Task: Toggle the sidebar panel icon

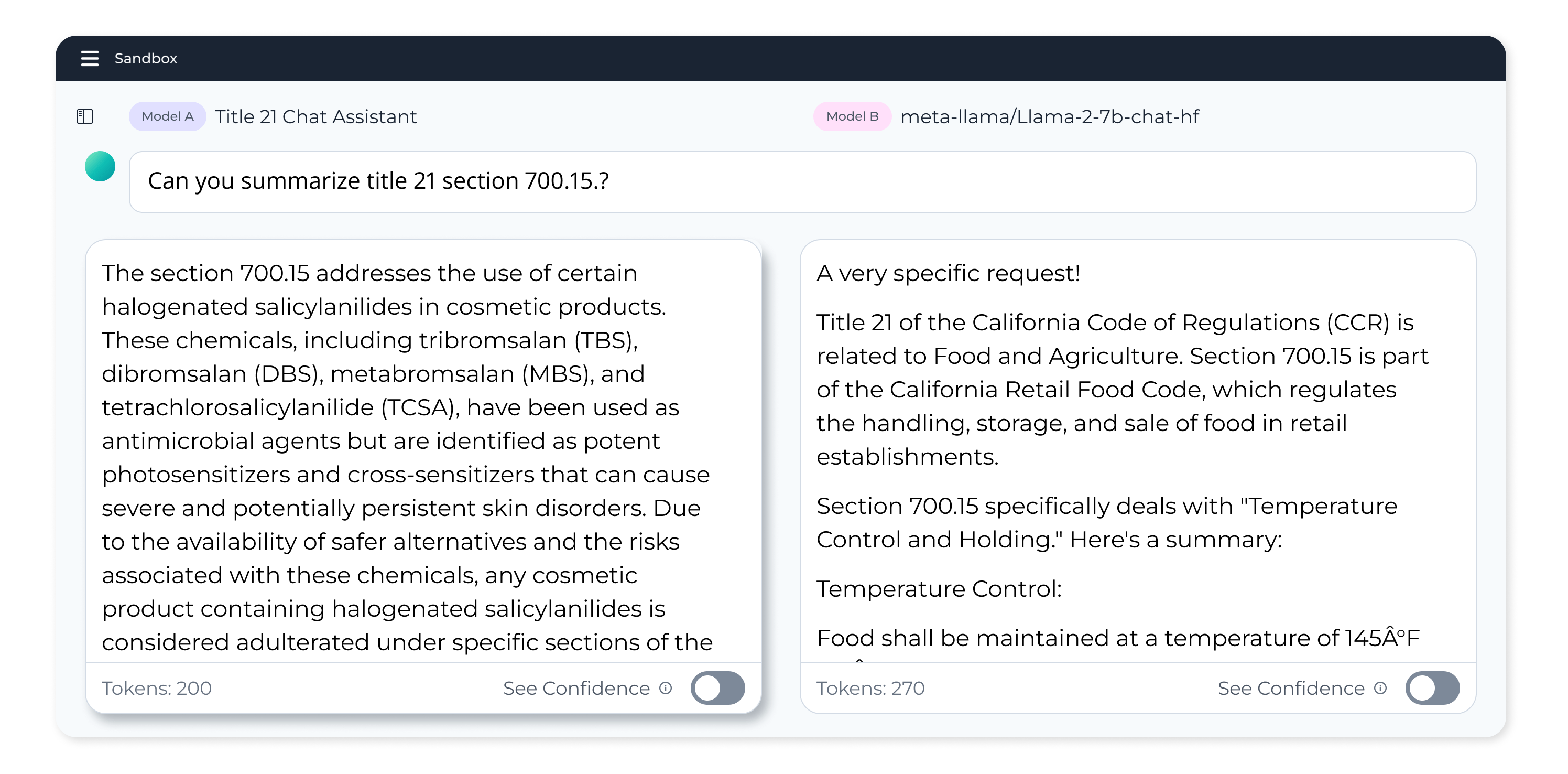Action: tap(84, 116)
